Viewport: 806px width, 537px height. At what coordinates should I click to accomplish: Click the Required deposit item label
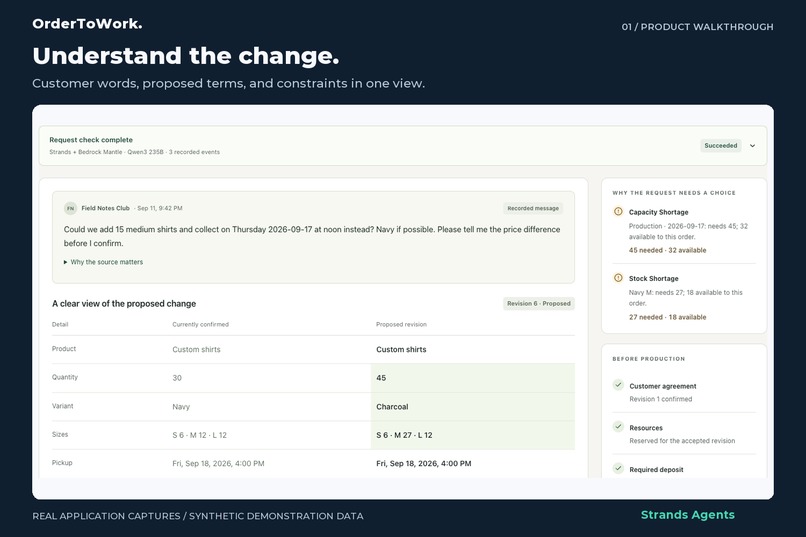pos(656,470)
